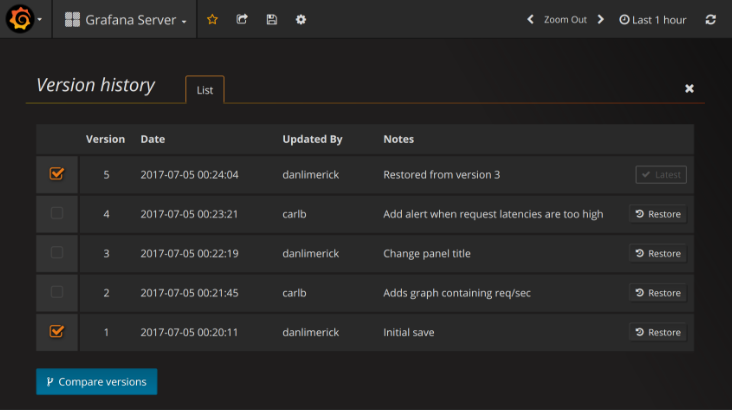Switch to the List tab

(x=204, y=90)
